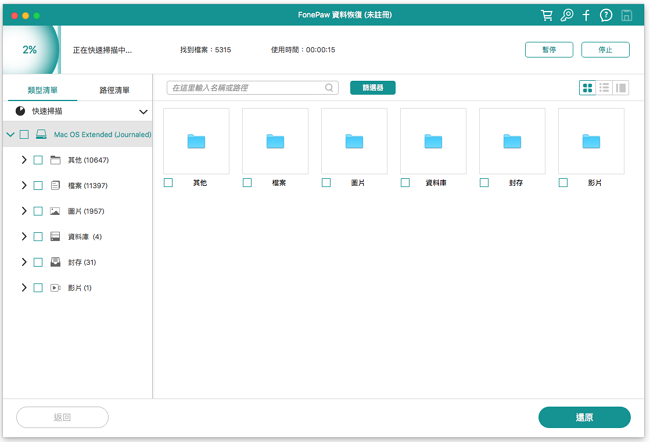This screenshot has width=650, height=442.
Task: Tick checkbox under 資料庫 folder thumbnail
Action: [405, 182]
